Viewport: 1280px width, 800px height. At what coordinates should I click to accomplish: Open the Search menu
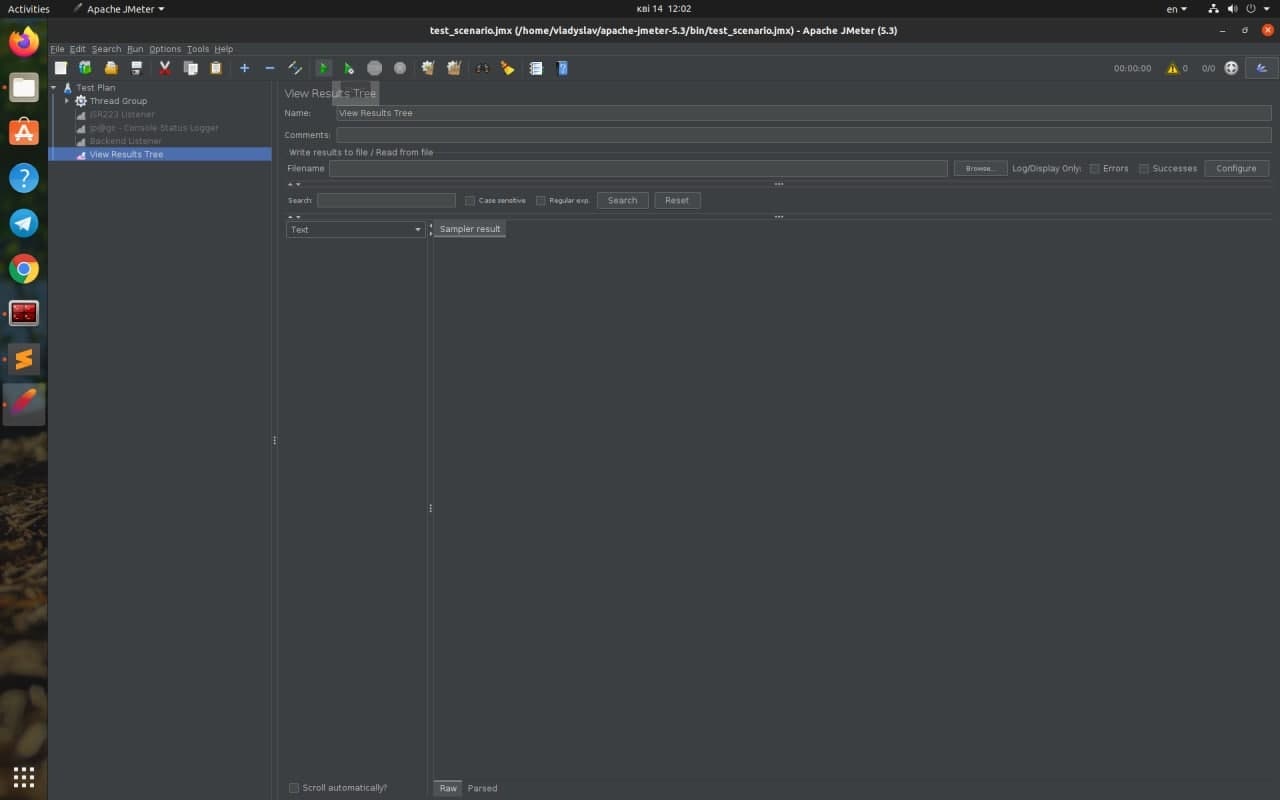pos(106,49)
